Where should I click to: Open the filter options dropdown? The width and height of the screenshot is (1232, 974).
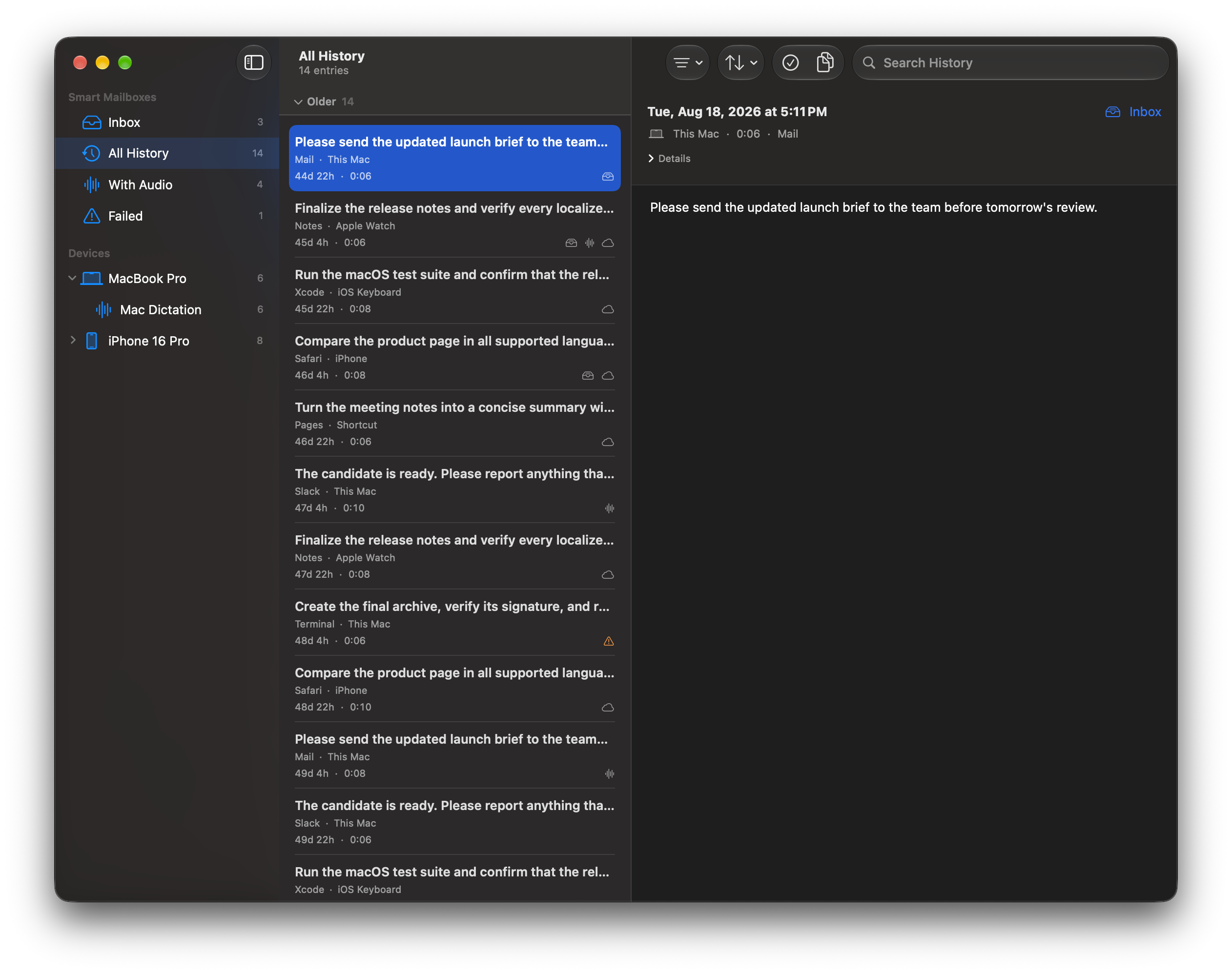pyautogui.click(x=687, y=63)
